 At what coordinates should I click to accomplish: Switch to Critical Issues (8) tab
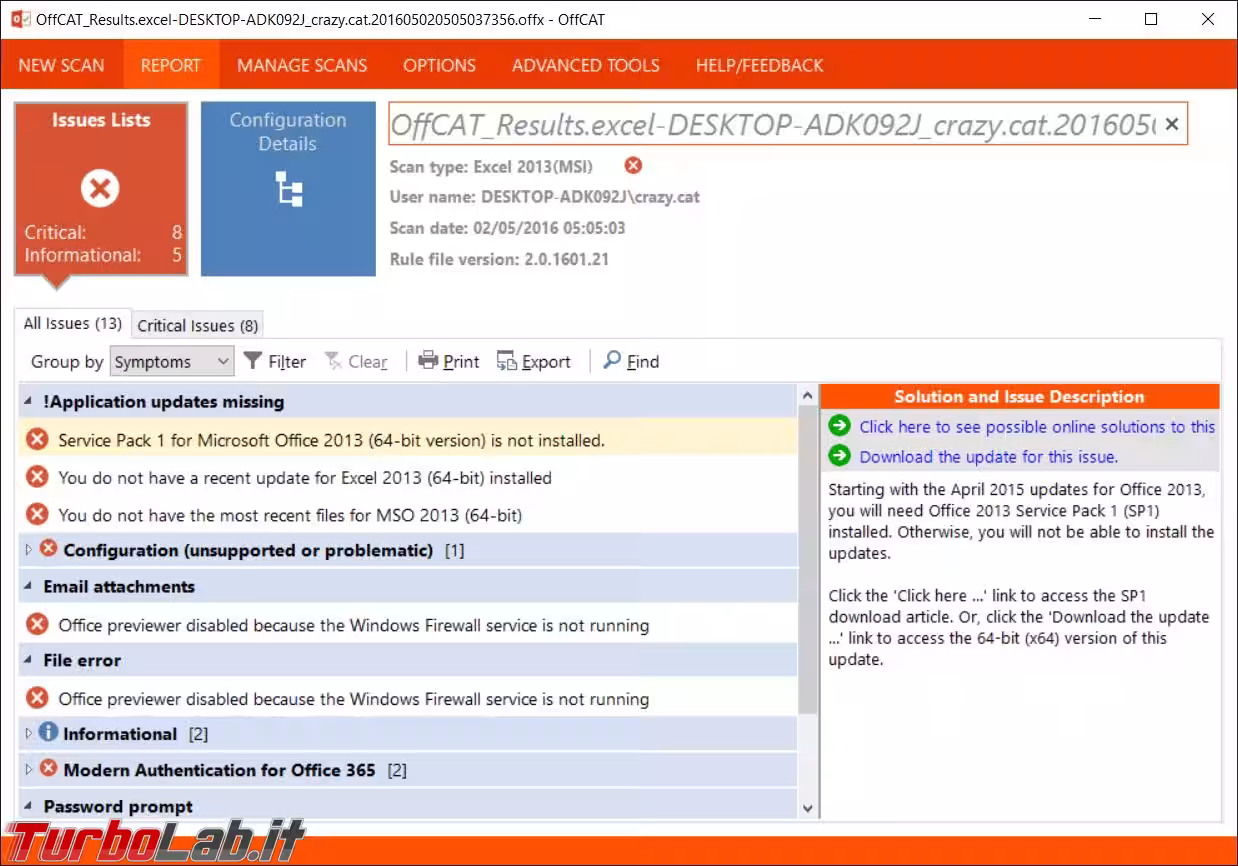(x=198, y=325)
